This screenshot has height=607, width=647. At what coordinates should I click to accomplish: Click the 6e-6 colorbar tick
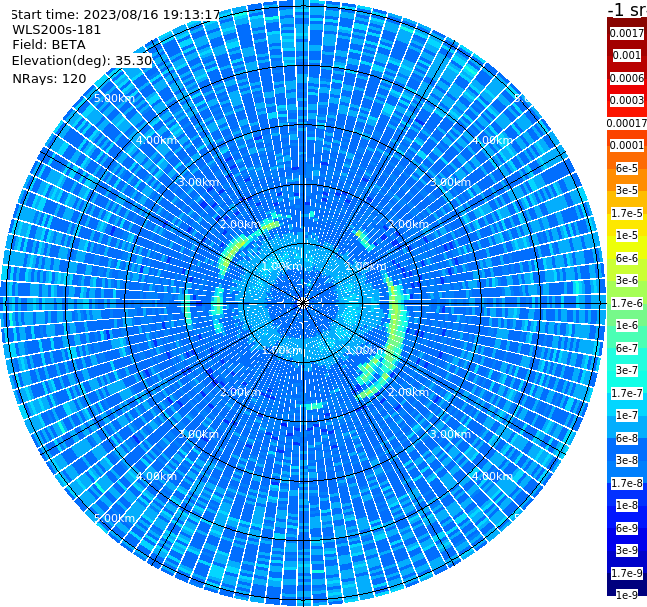tap(627, 258)
